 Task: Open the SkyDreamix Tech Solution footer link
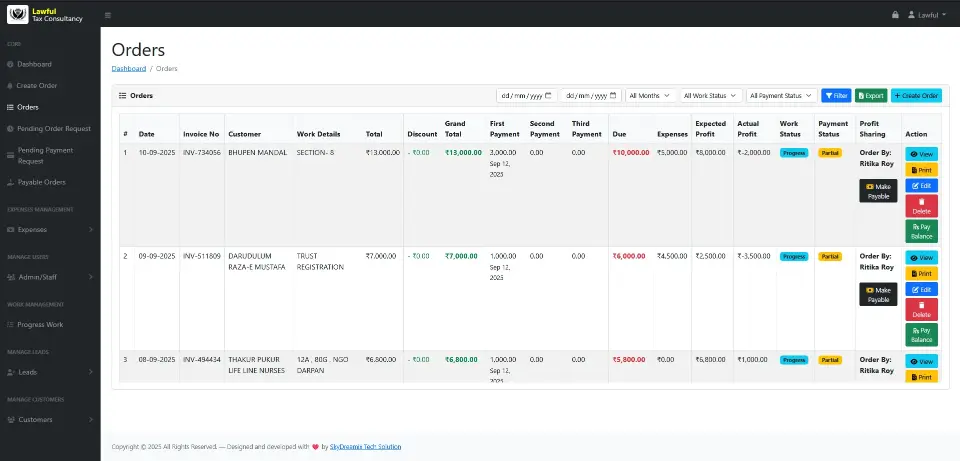coord(366,447)
